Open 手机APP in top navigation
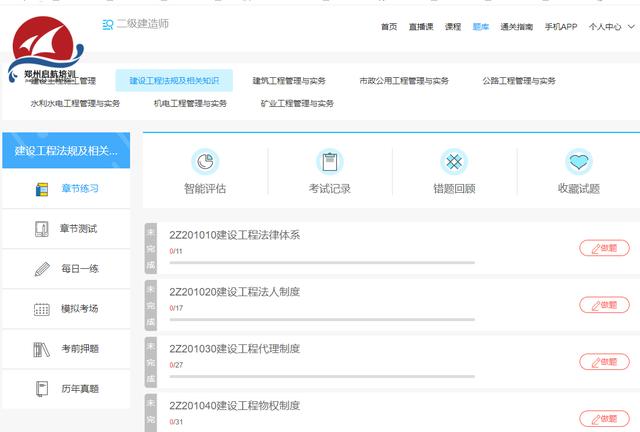This screenshot has width=640, height=432. click(561, 27)
